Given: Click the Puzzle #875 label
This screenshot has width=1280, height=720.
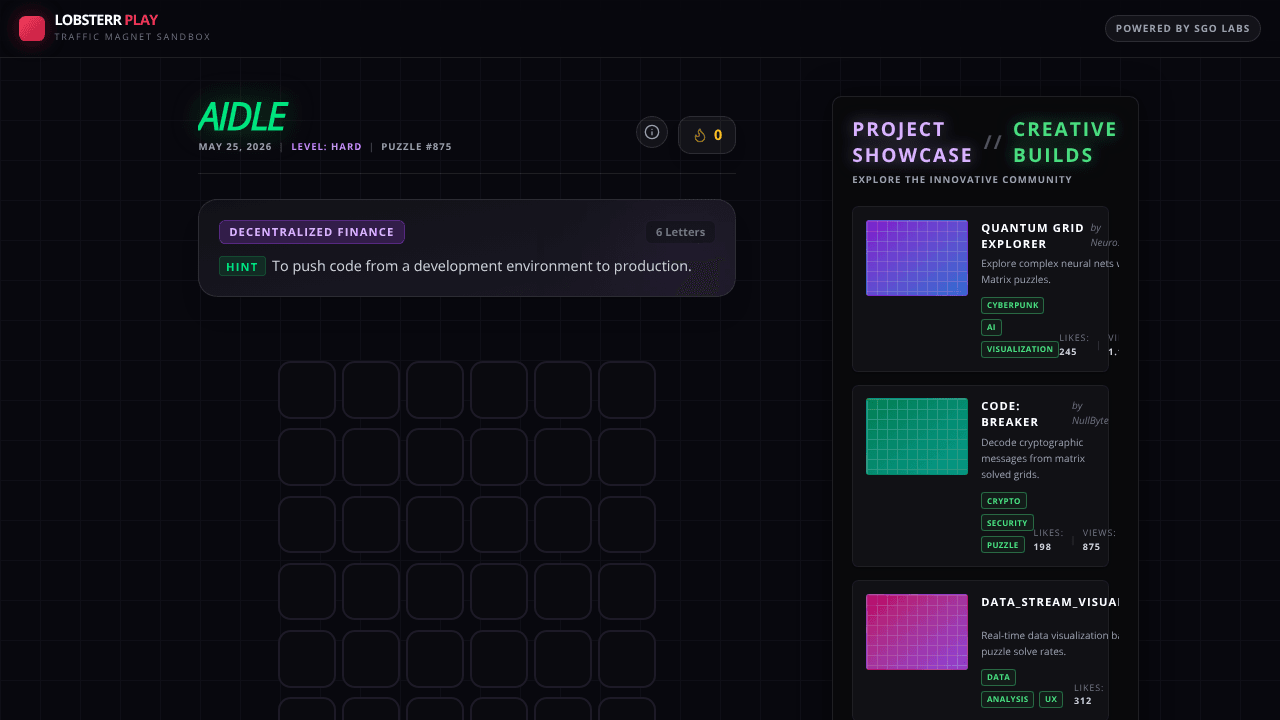Looking at the screenshot, I should pyautogui.click(x=416, y=147).
